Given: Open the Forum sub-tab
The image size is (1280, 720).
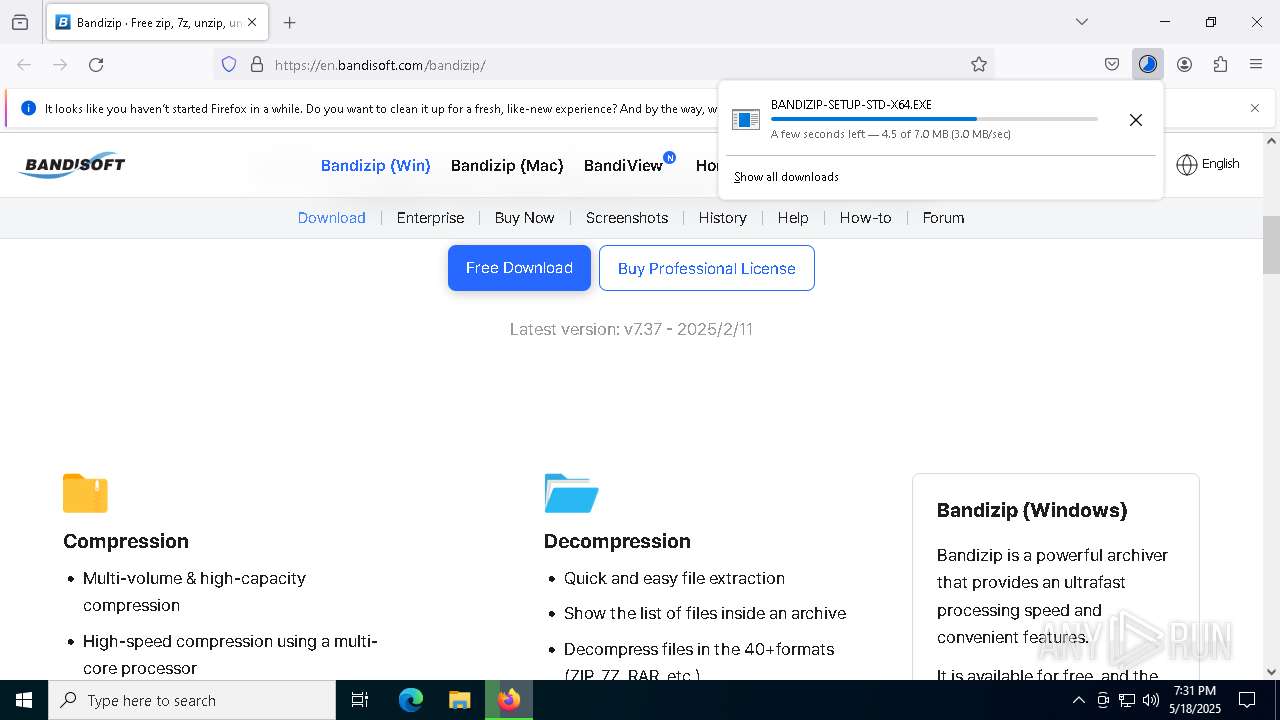Looking at the screenshot, I should (943, 218).
